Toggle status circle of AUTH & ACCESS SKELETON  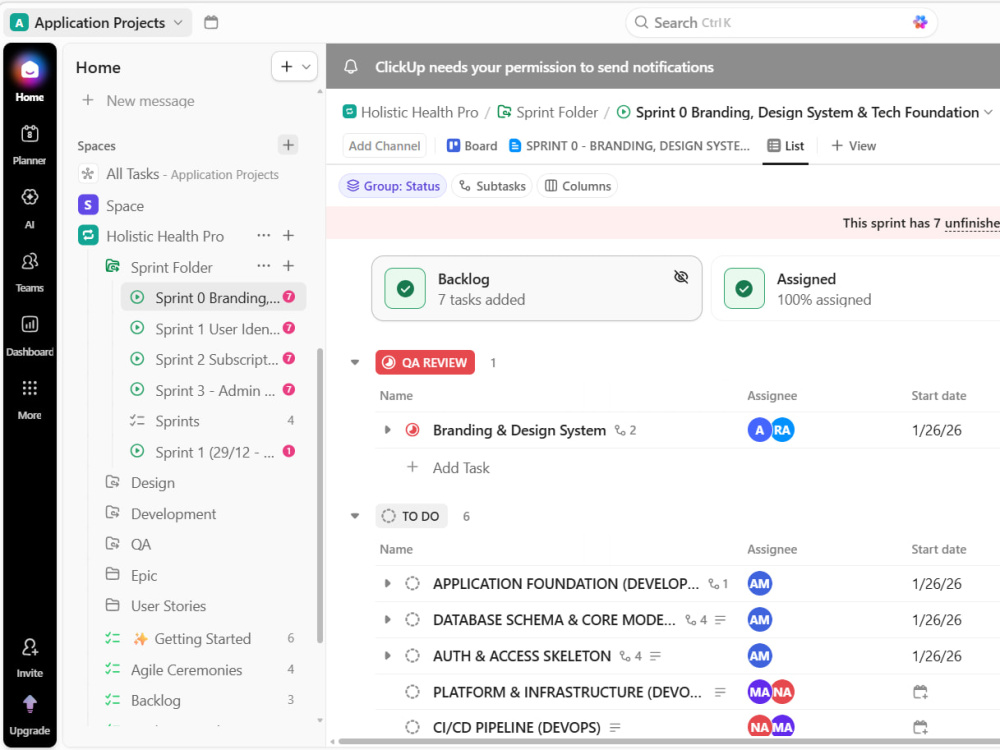click(x=412, y=656)
